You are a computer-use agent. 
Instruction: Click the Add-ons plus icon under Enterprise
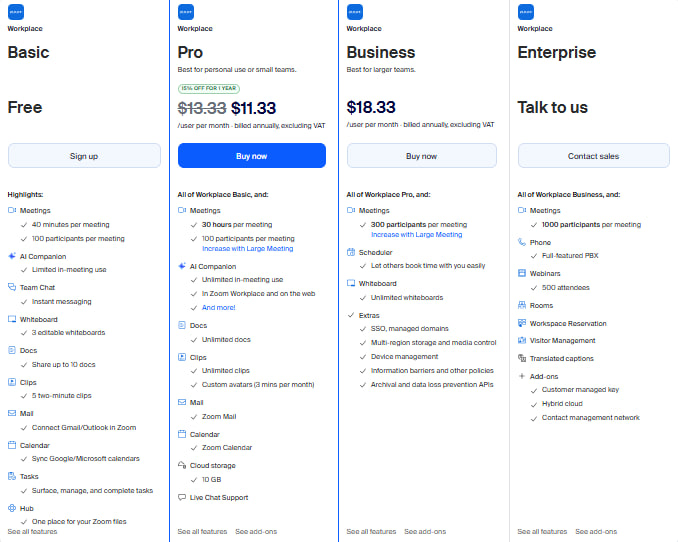[521, 375]
